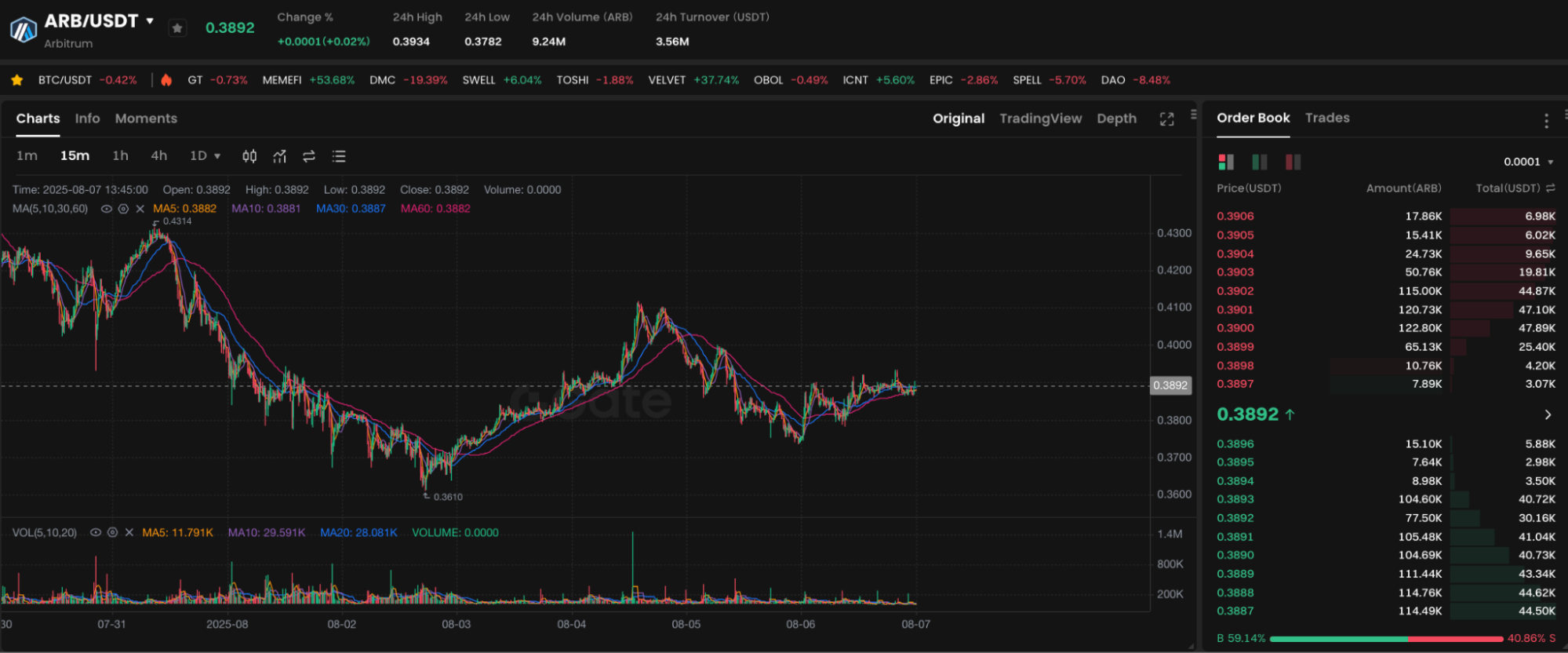The image size is (1568, 653).
Task: Click the Amount(ARB) column header
Action: (x=1404, y=188)
